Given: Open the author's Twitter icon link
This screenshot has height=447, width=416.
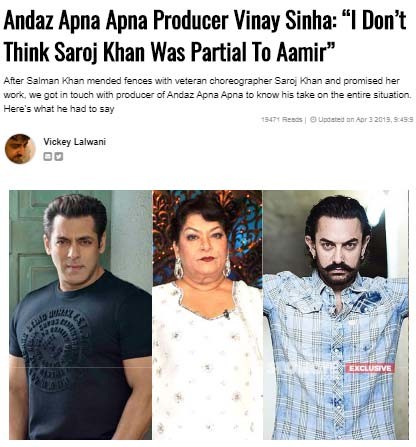Looking at the screenshot, I should pos(58,156).
